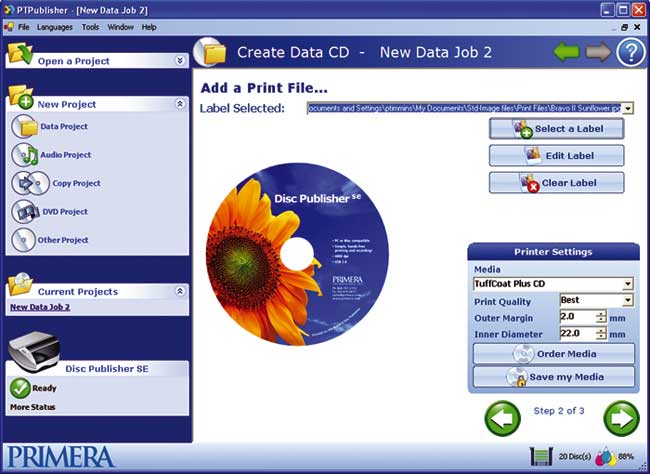
Task: Open the Print Quality dropdown arrow
Action: pyautogui.click(x=628, y=300)
